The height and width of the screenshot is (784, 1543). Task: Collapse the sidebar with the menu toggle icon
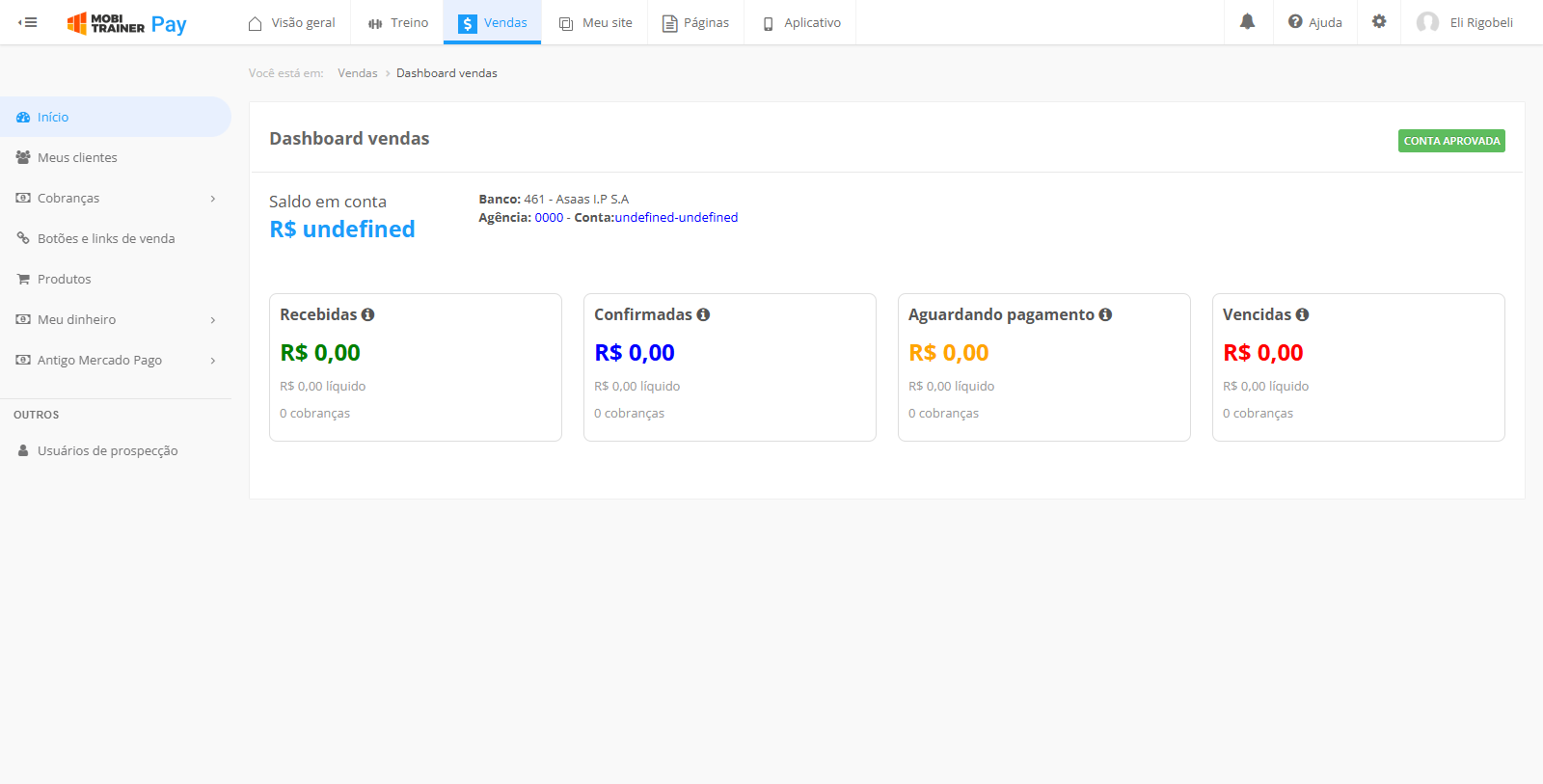28,22
